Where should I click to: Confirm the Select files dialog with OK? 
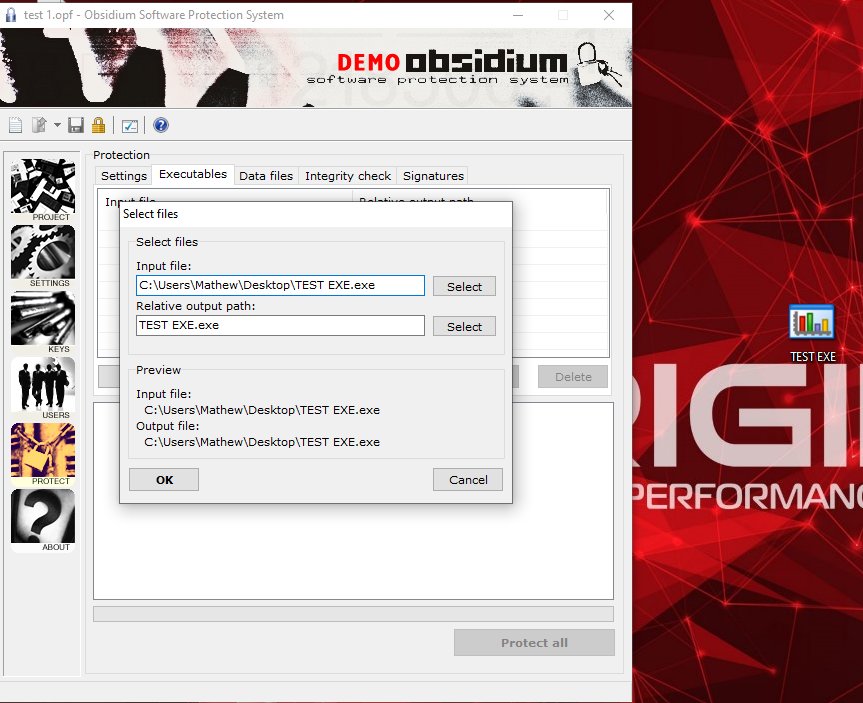[x=164, y=479]
